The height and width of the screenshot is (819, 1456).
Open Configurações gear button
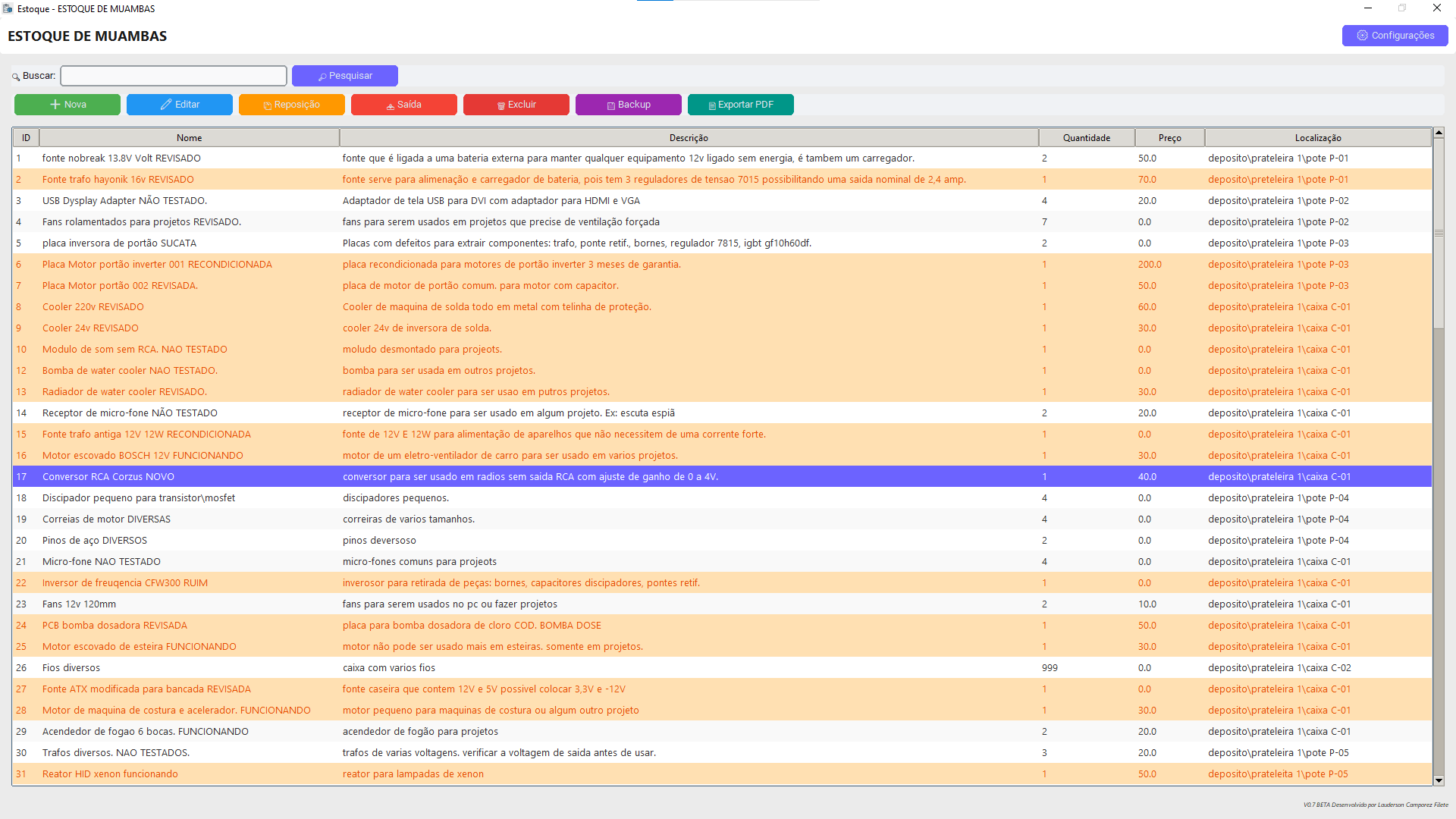(x=1395, y=36)
